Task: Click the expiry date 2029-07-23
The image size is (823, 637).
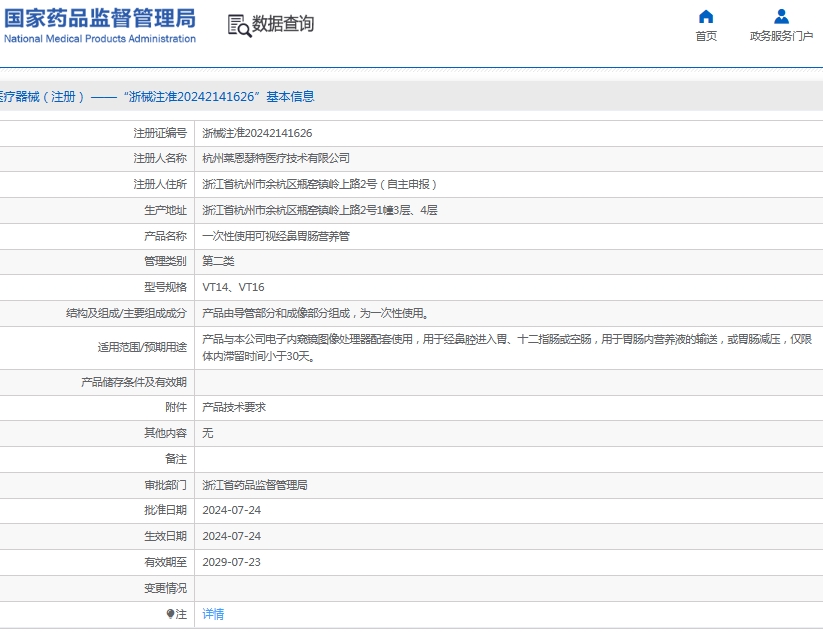Action: click(x=231, y=562)
